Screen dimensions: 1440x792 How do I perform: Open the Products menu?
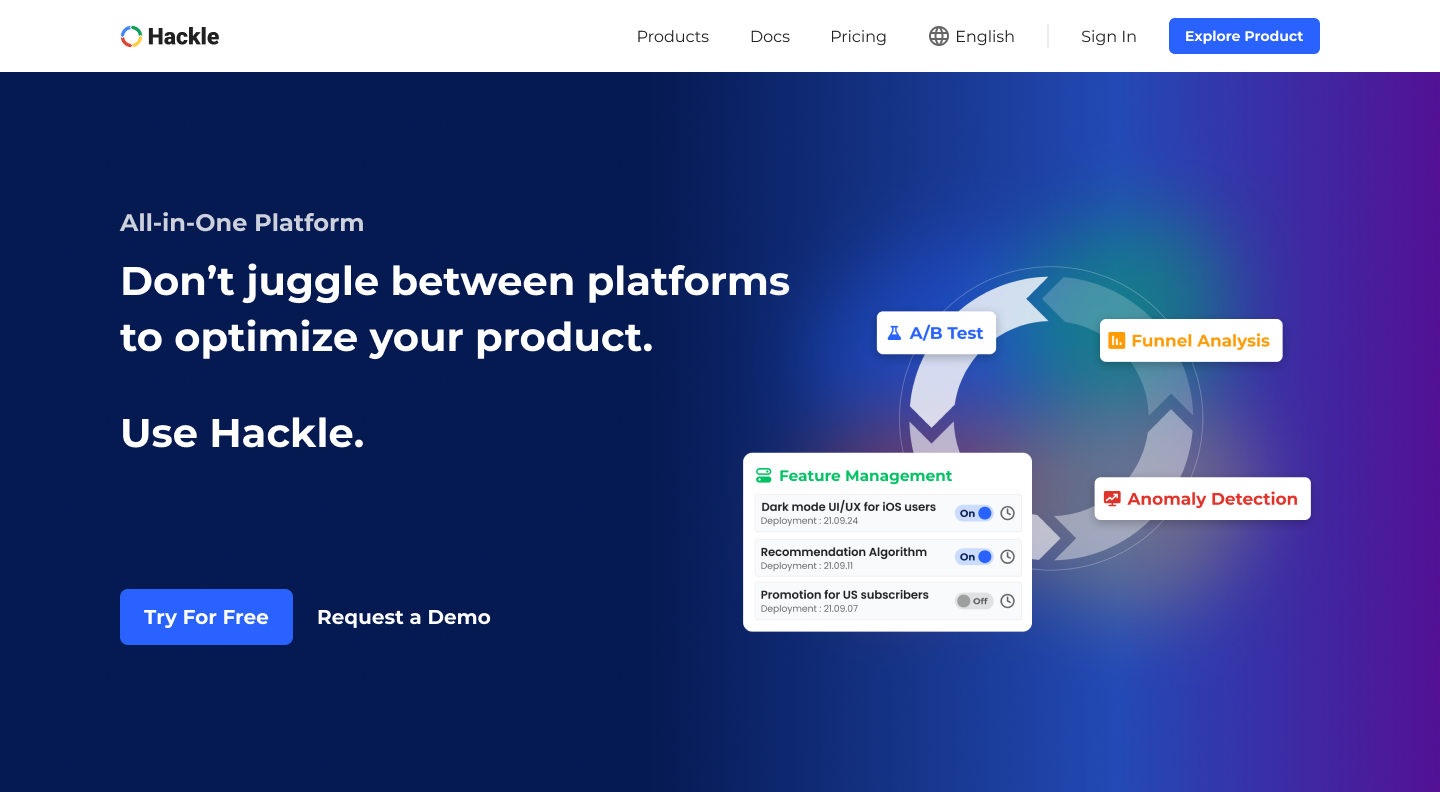[673, 37]
